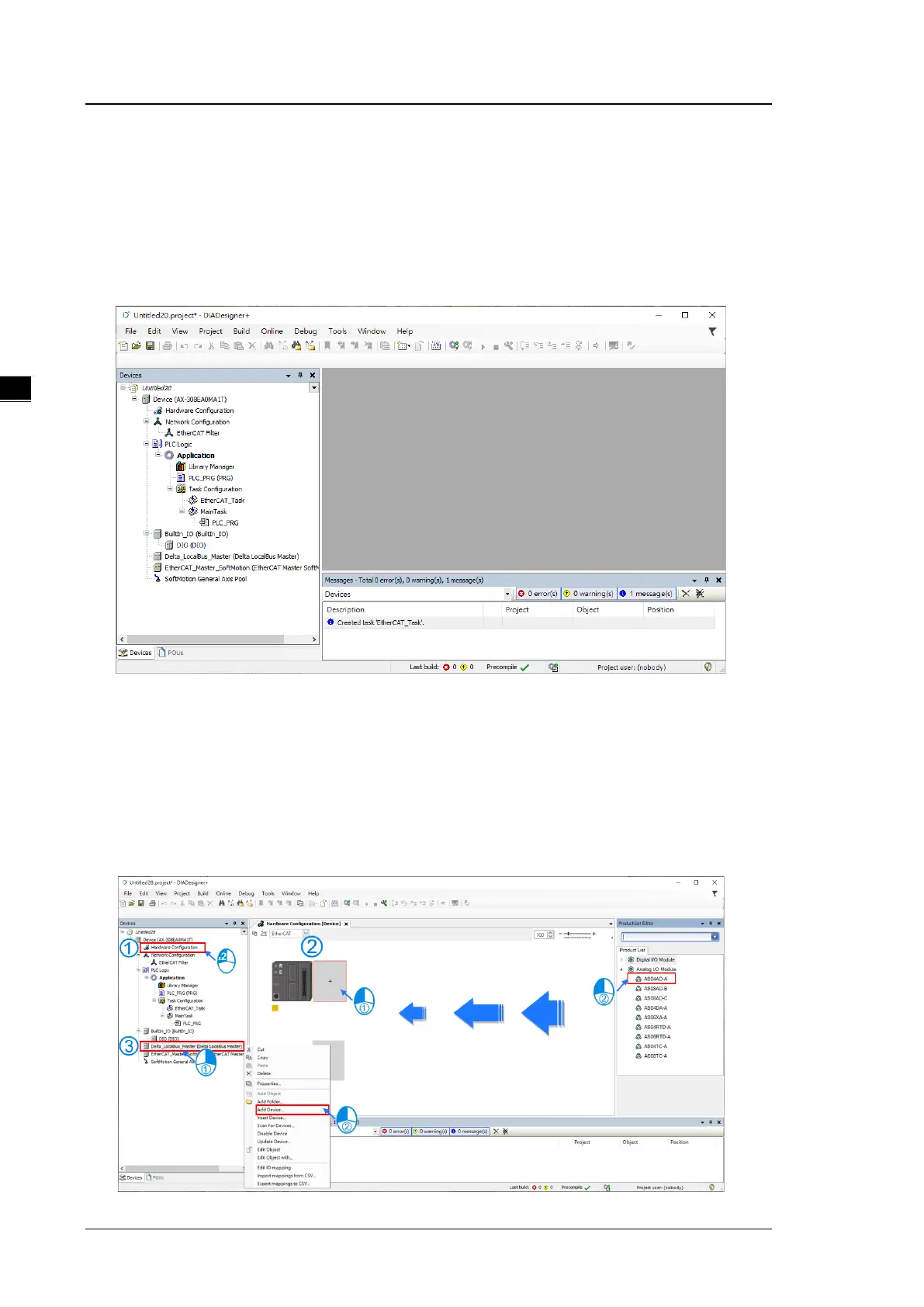Open Build menu in Untitled20 window
The width and height of the screenshot is (924, 1307).
click(x=241, y=331)
